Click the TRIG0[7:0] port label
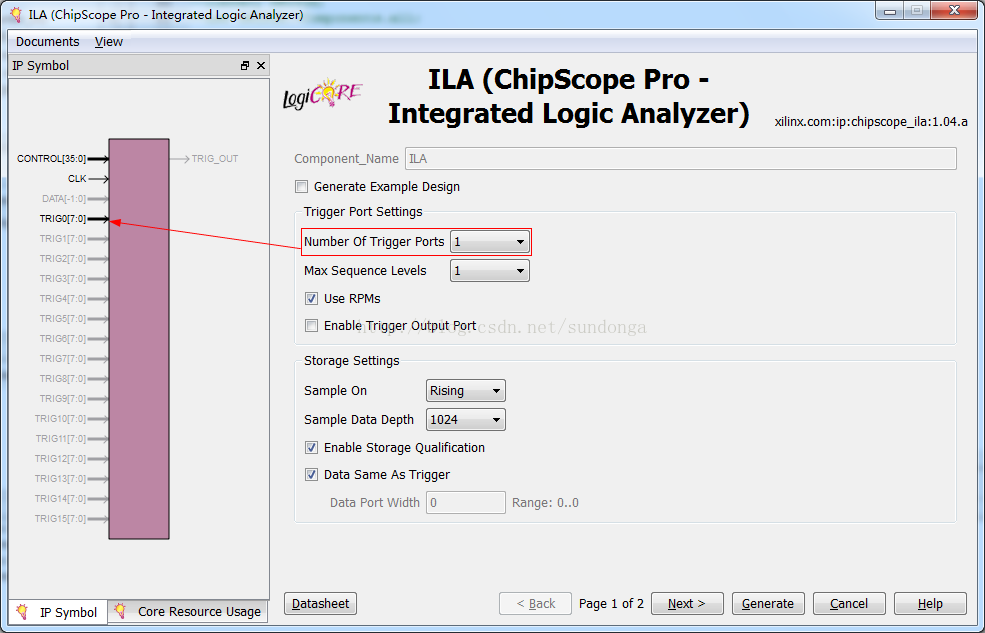 point(63,219)
